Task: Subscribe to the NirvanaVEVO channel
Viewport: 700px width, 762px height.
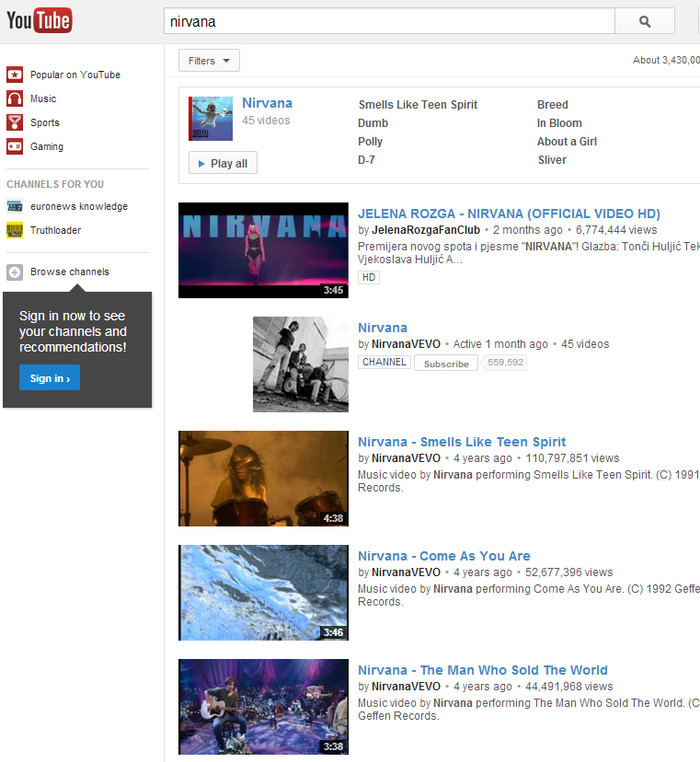Action: pos(446,364)
